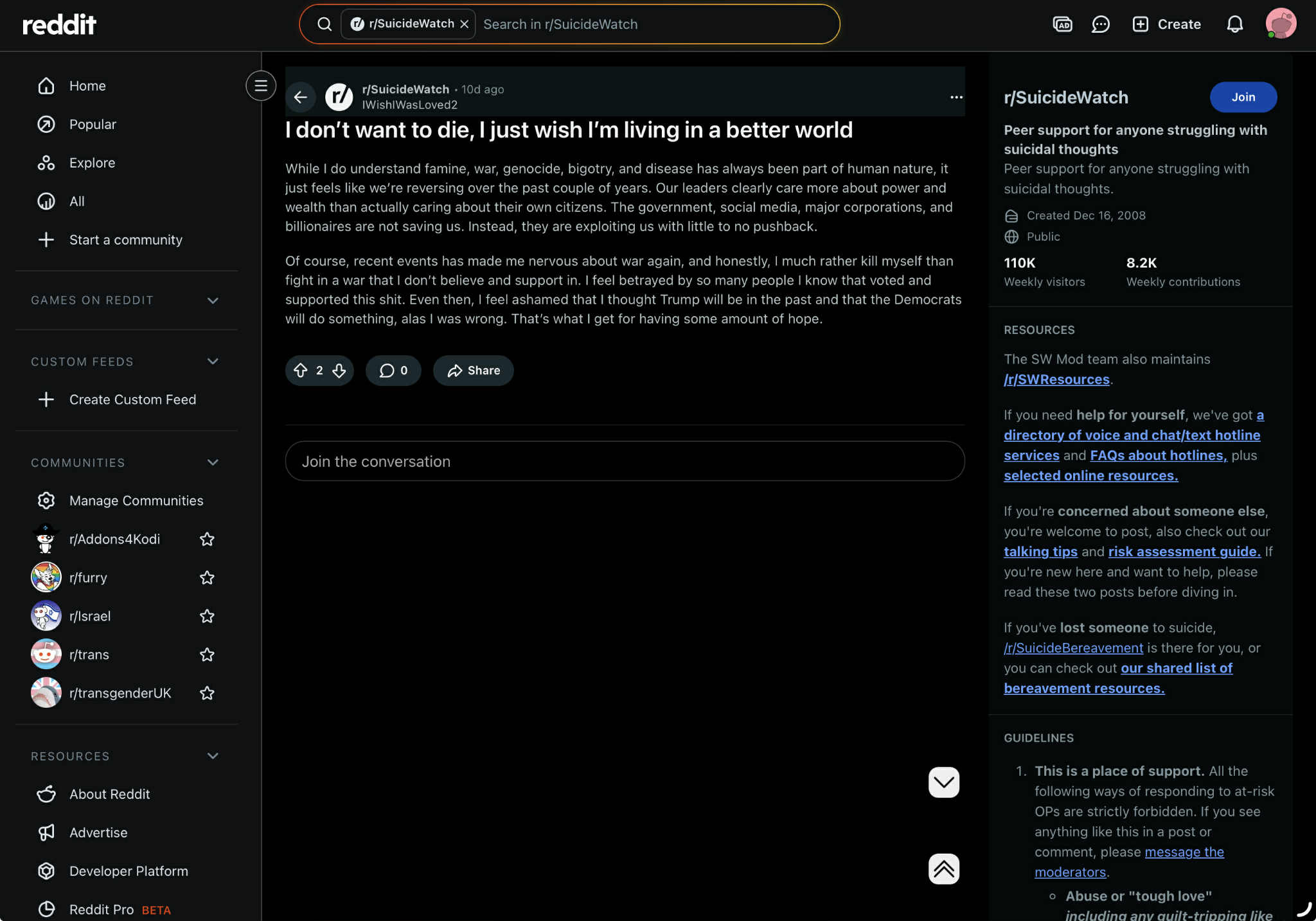Expand Games on Reddit section
Screen dimensions: 1316x921
coord(213,300)
